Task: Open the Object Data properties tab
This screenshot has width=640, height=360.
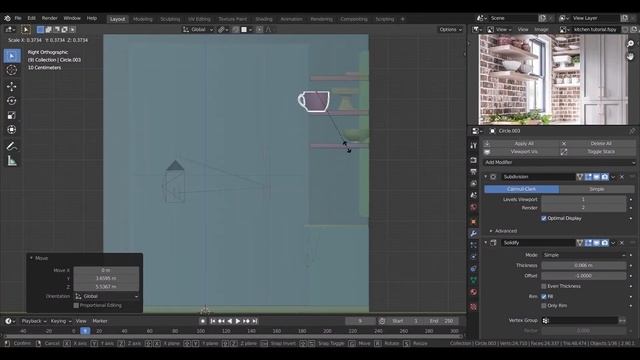Action: [473, 280]
